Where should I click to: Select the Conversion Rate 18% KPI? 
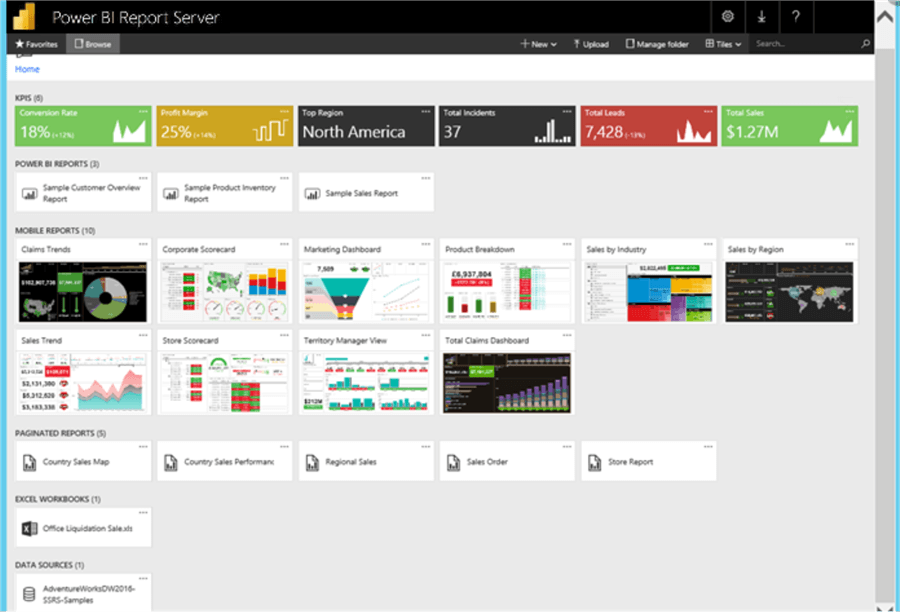click(x=83, y=126)
